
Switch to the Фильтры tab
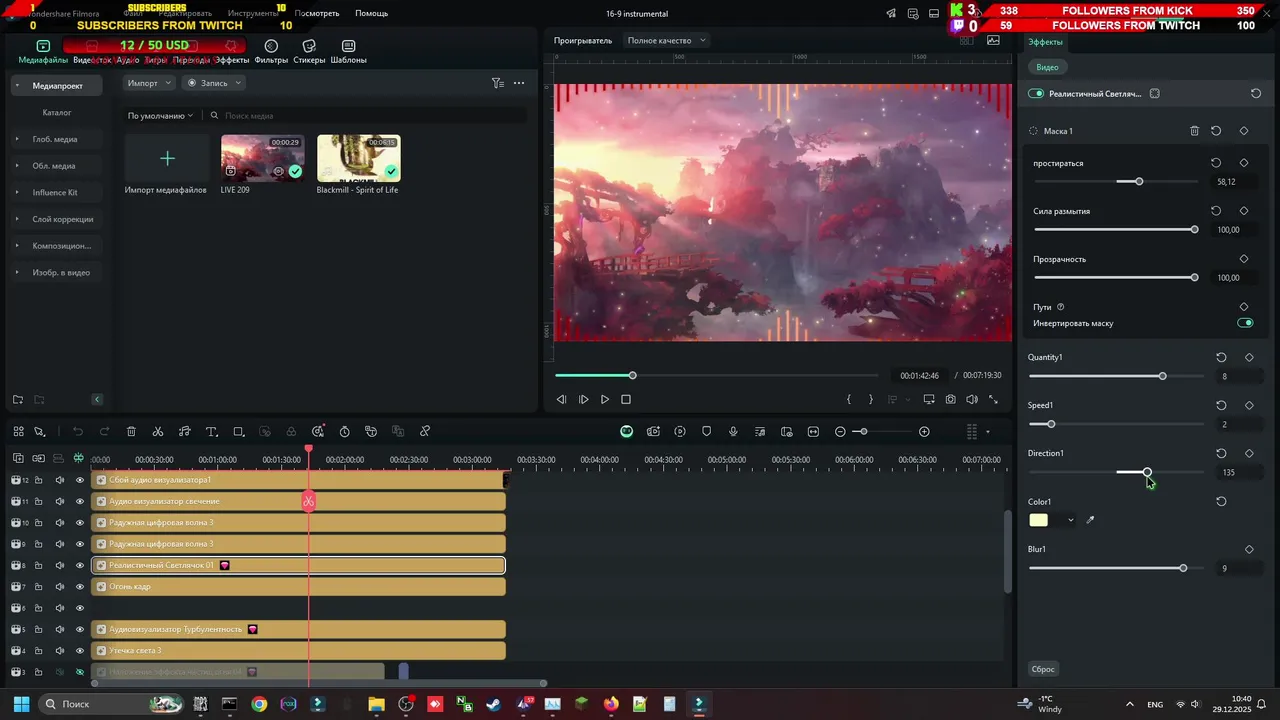(x=271, y=52)
